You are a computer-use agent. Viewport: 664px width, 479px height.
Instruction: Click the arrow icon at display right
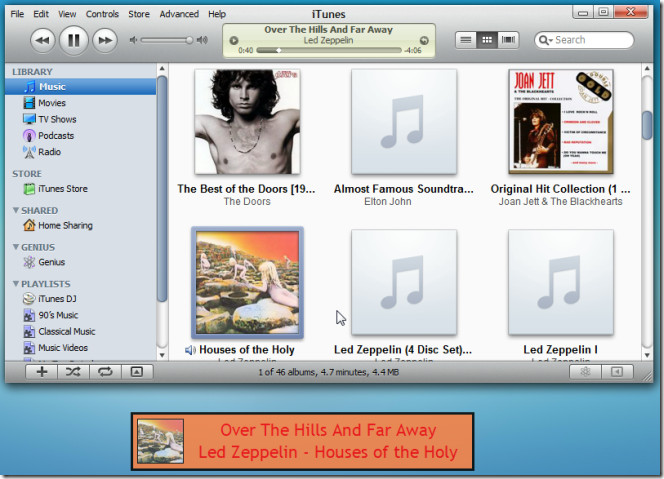pyautogui.click(x=424, y=41)
